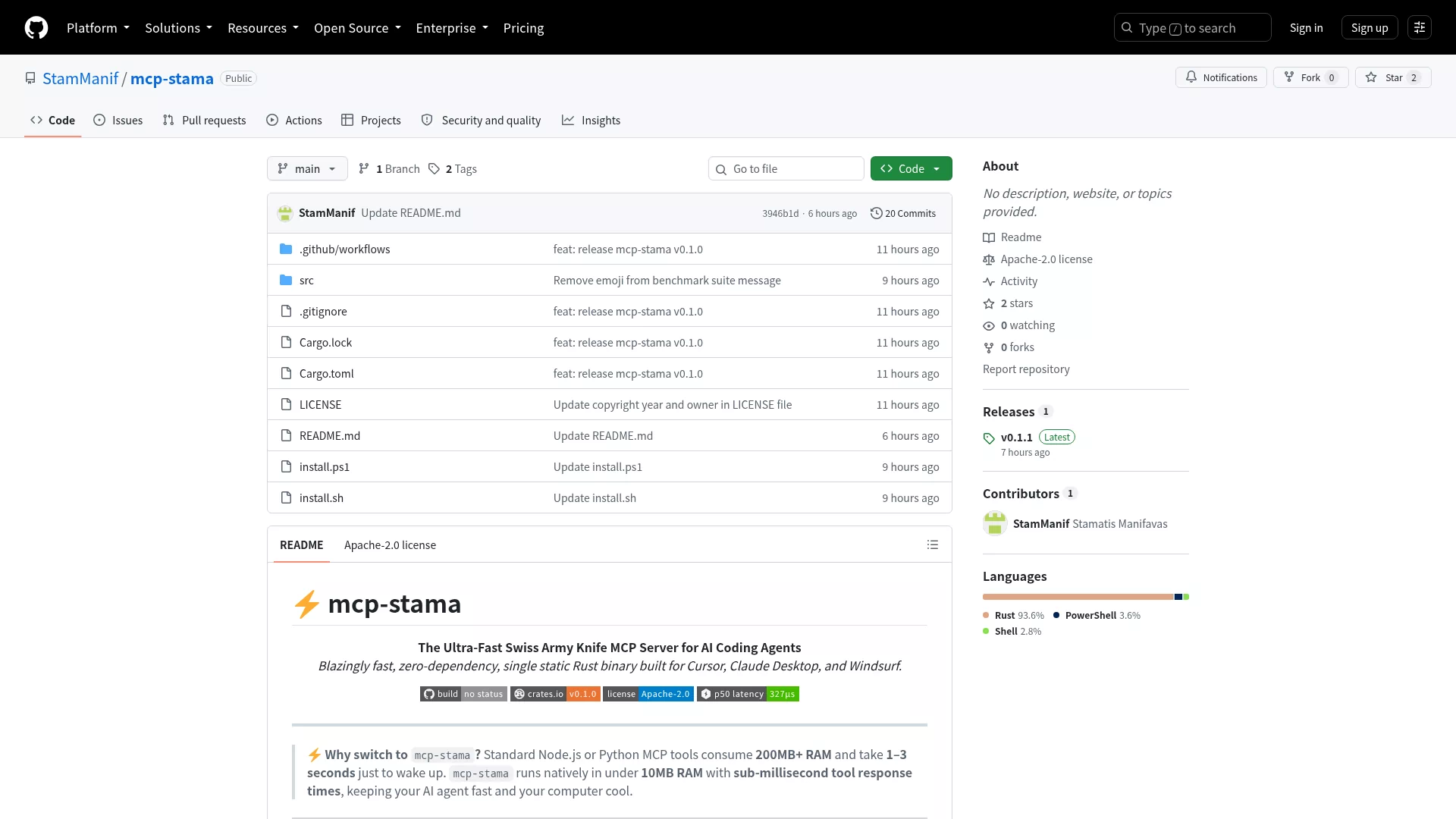Image resolution: width=1456 pixels, height=819 pixels.
Task: Open the Projects tab
Action: tap(371, 120)
